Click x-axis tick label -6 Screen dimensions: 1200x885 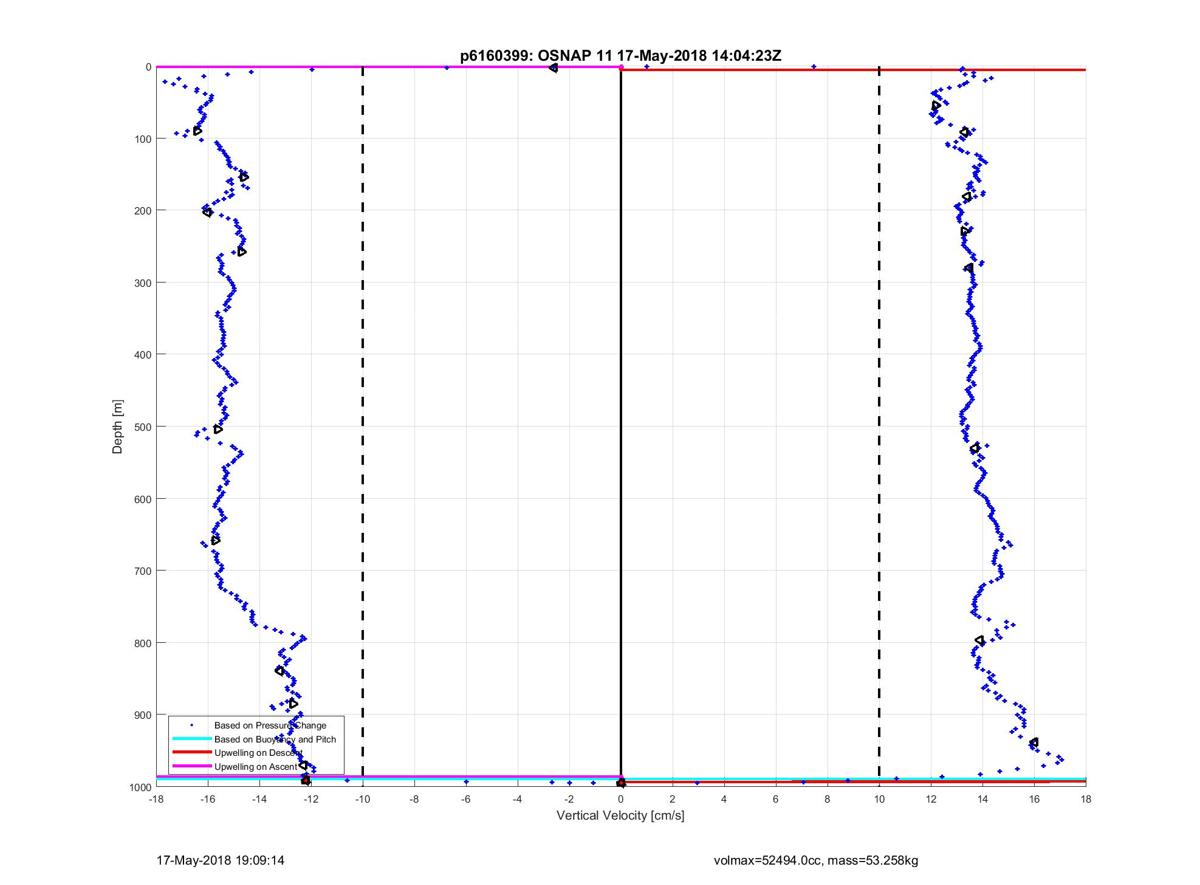pos(466,799)
